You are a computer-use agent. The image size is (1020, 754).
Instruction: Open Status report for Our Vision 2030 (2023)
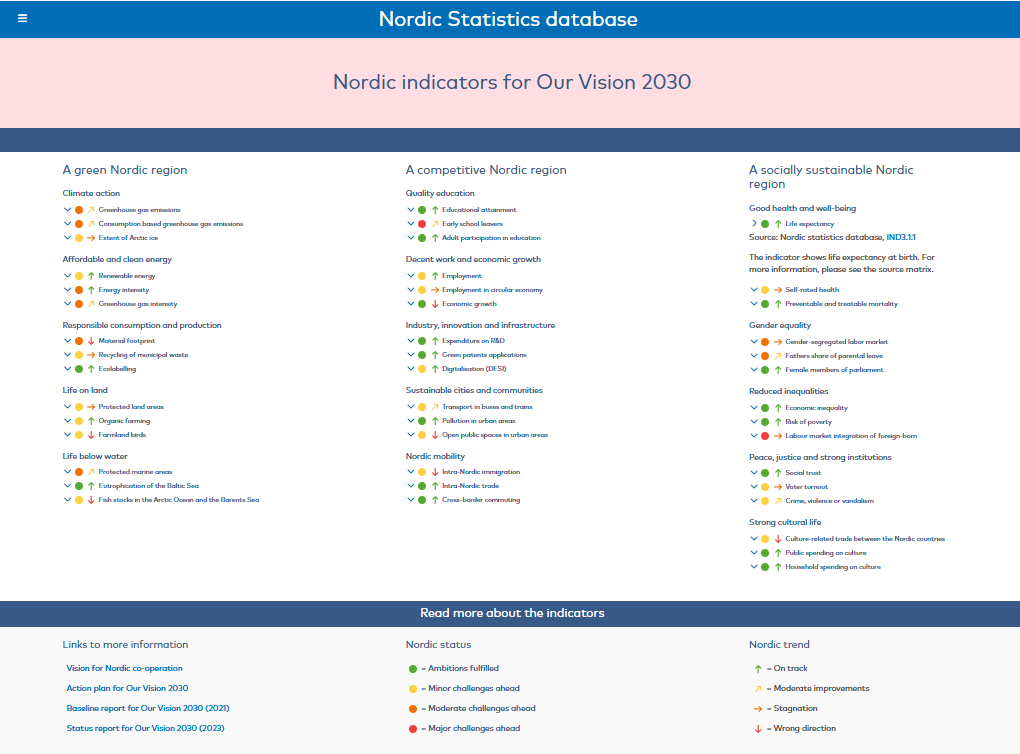[145, 728]
